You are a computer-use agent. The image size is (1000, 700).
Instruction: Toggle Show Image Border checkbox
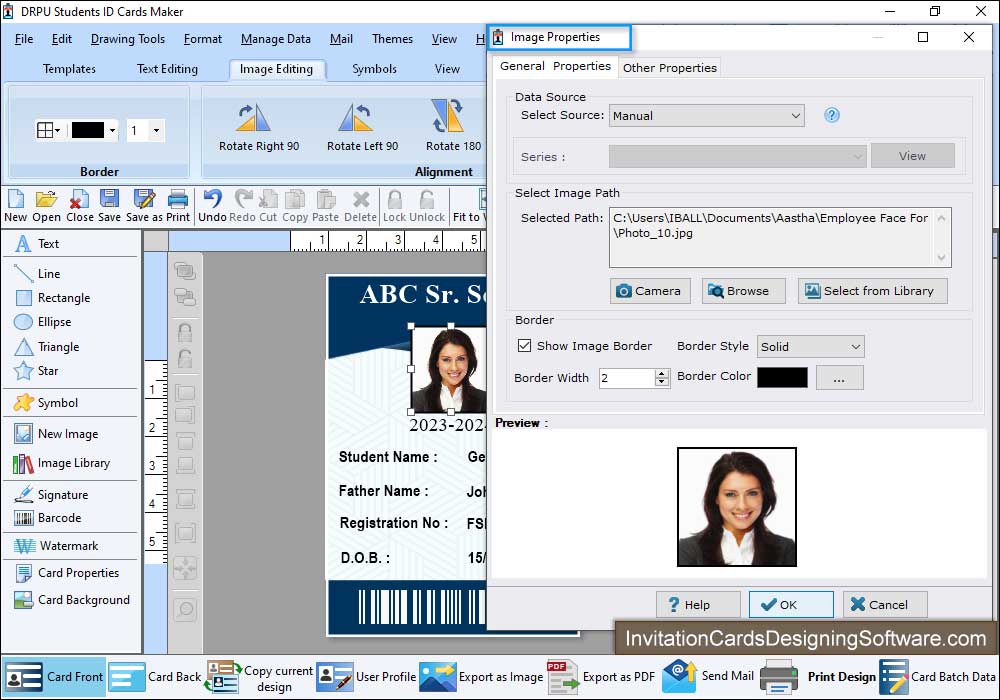tap(524, 346)
